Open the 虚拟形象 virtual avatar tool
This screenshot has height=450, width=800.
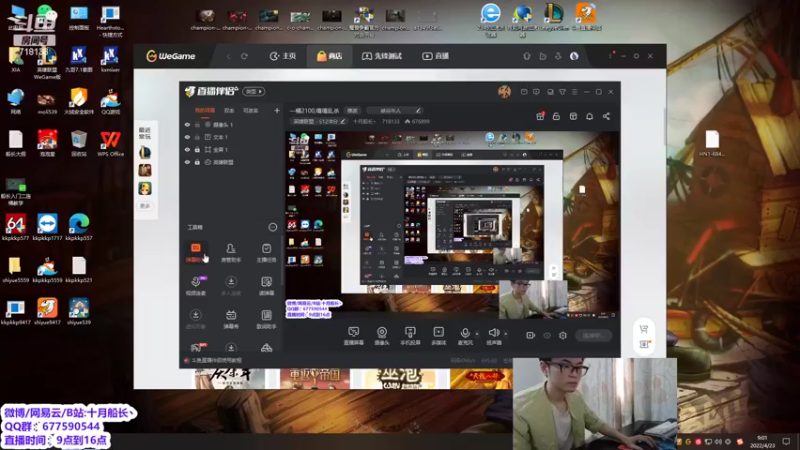coord(195,319)
